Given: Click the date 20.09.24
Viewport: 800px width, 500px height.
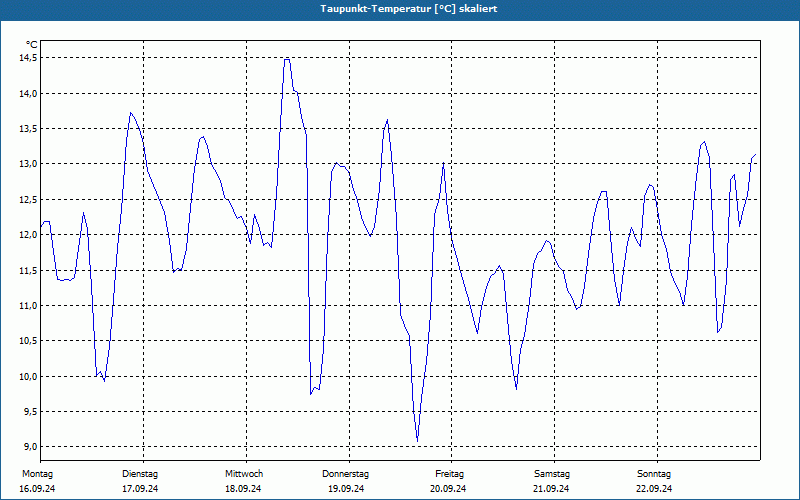Looking at the screenshot, I should (448, 489).
